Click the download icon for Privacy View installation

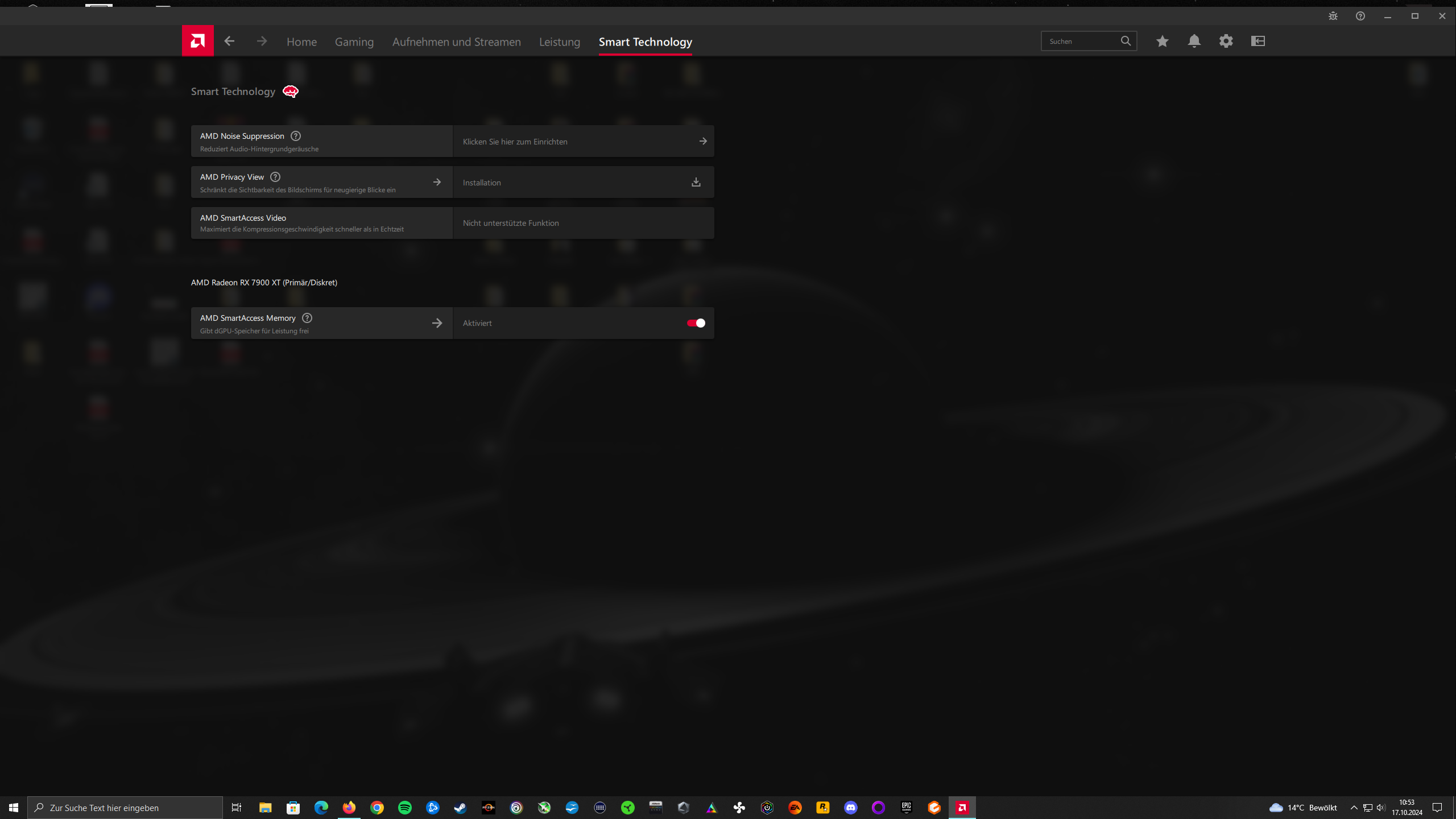[696, 182]
